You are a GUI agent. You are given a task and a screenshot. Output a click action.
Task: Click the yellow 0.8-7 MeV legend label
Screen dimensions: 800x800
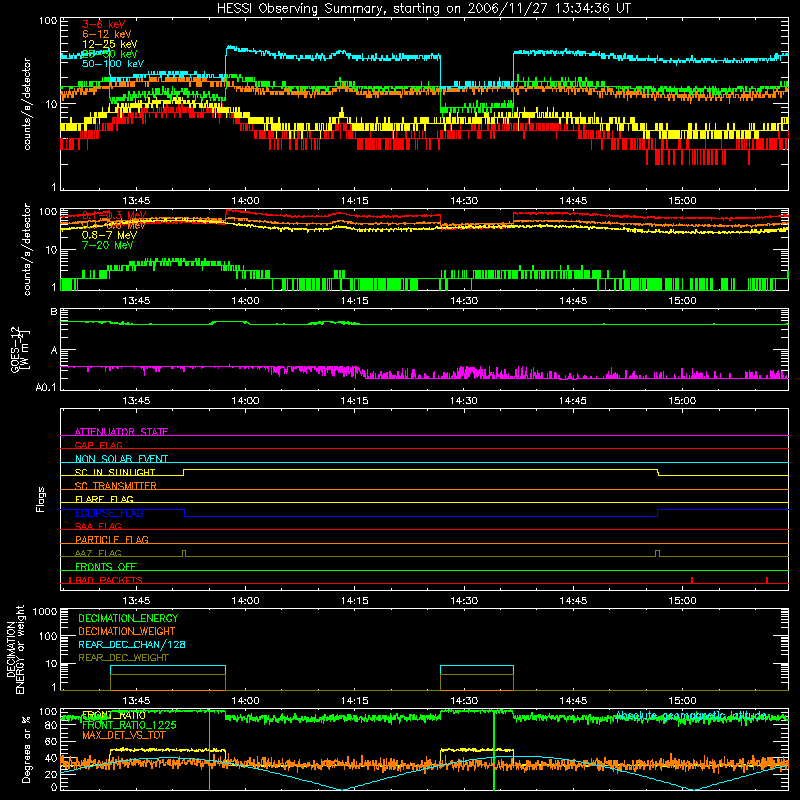[109, 235]
